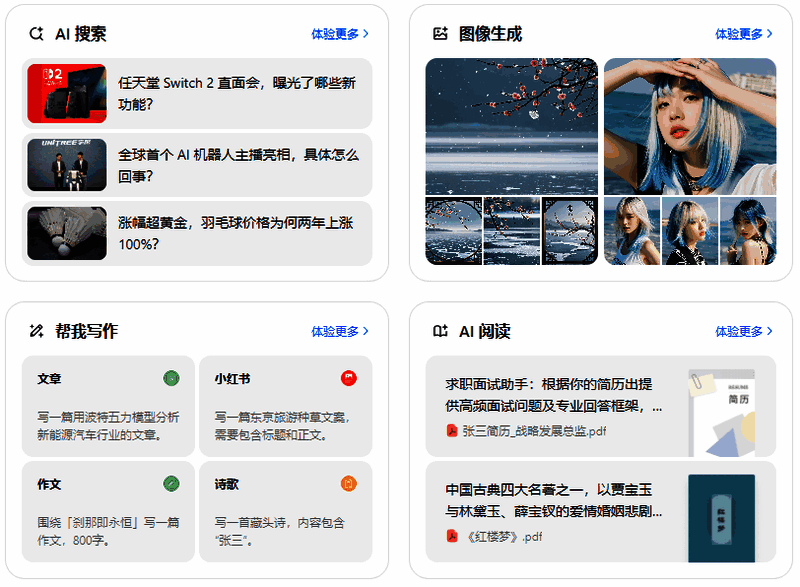Image resolution: width=800 pixels, height=587 pixels.
Task: Click the UNITREE robot news thumbnail
Action: (x=65, y=165)
